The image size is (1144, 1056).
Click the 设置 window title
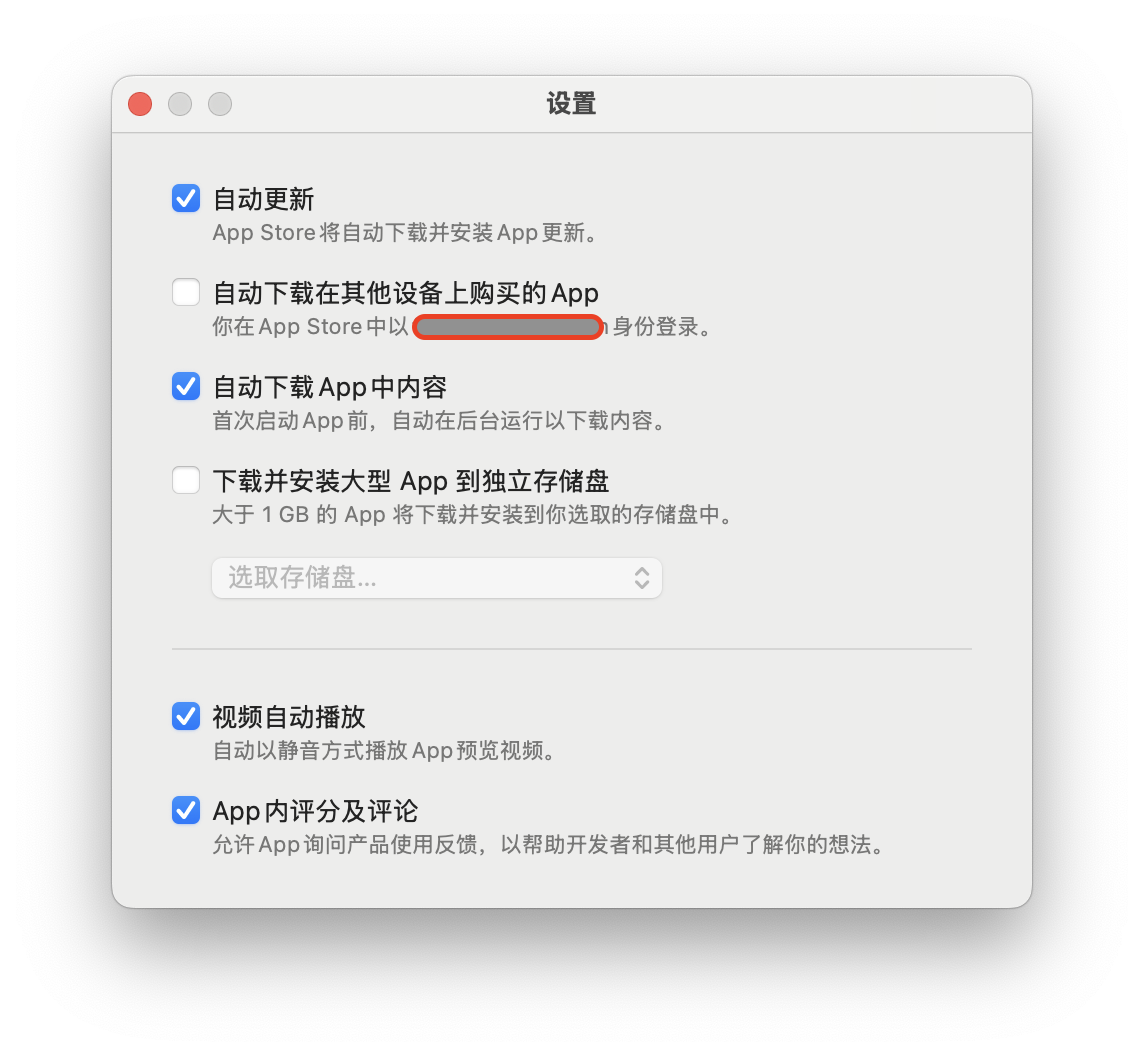[x=572, y=104]
